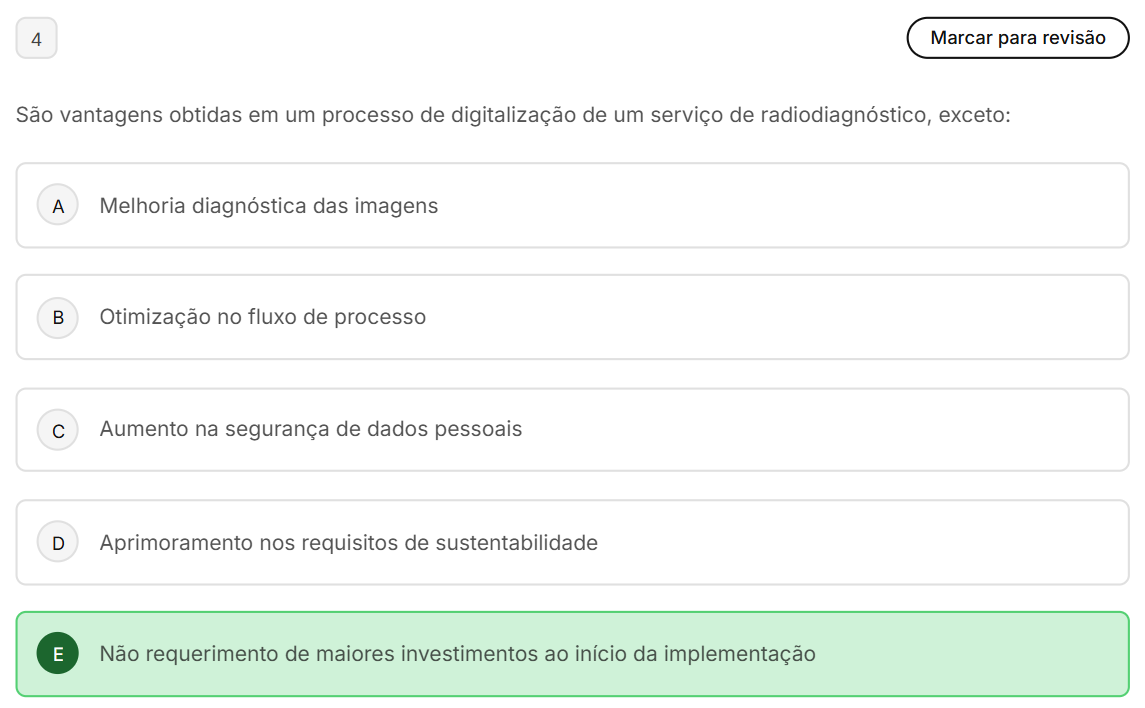Screen dimensions: 1145x708
Task: Click the question number 4 badge
Action: point(37,40)
